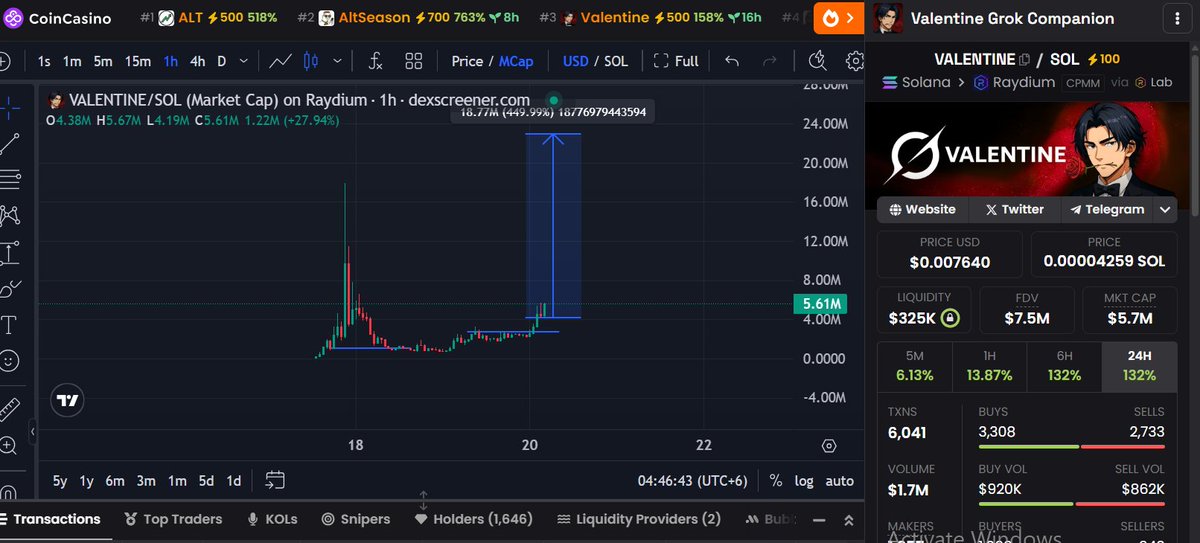Select the brush drawing tool
Image resolution: width=1200 pixels, height=543 pixels.
[x=8, y=289]
